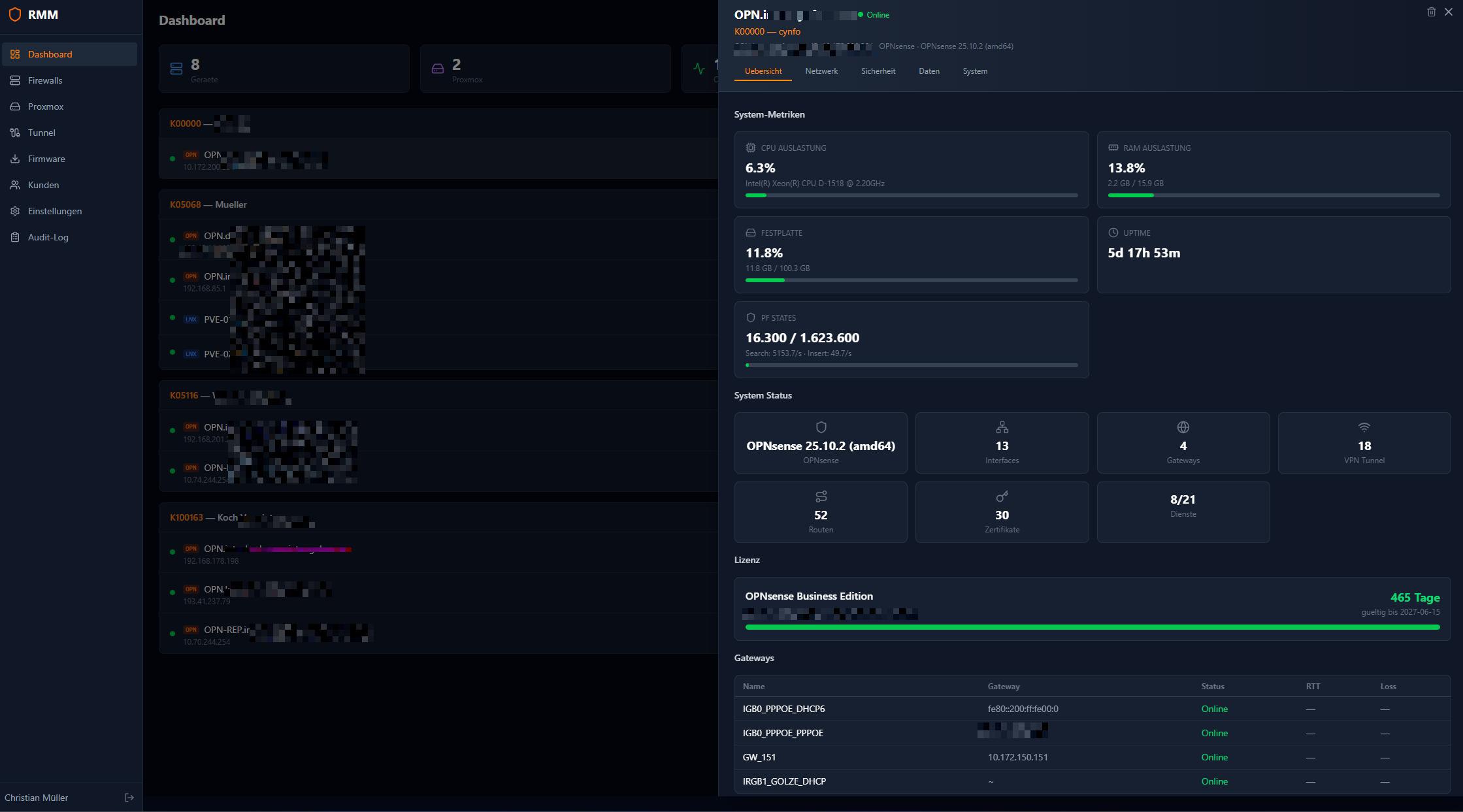Click the 52 Routen card
The width and height of the screenshot is (1463, 812).
821,512
